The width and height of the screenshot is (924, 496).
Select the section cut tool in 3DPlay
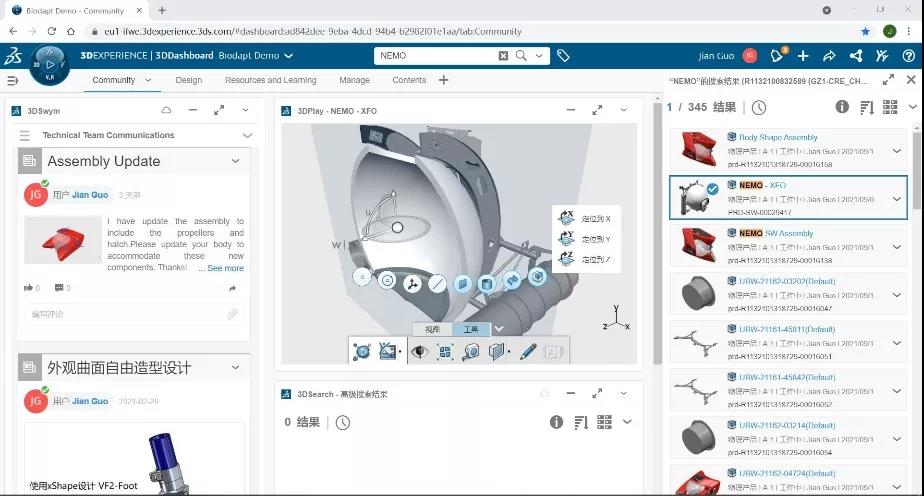498,352
